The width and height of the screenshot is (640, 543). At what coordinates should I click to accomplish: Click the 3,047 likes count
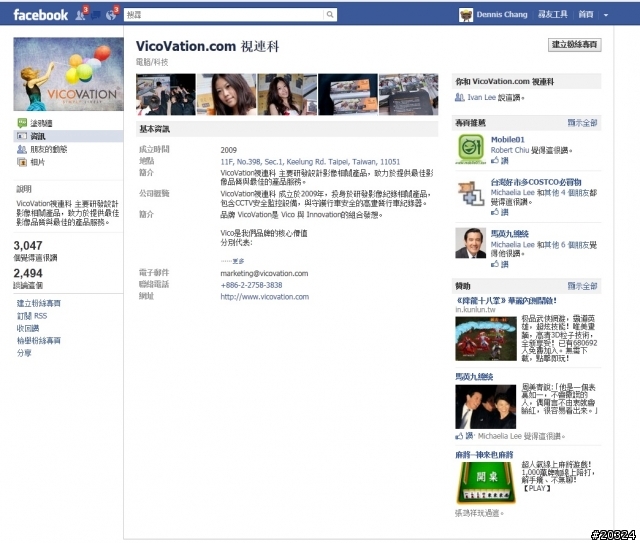point(28,245)
